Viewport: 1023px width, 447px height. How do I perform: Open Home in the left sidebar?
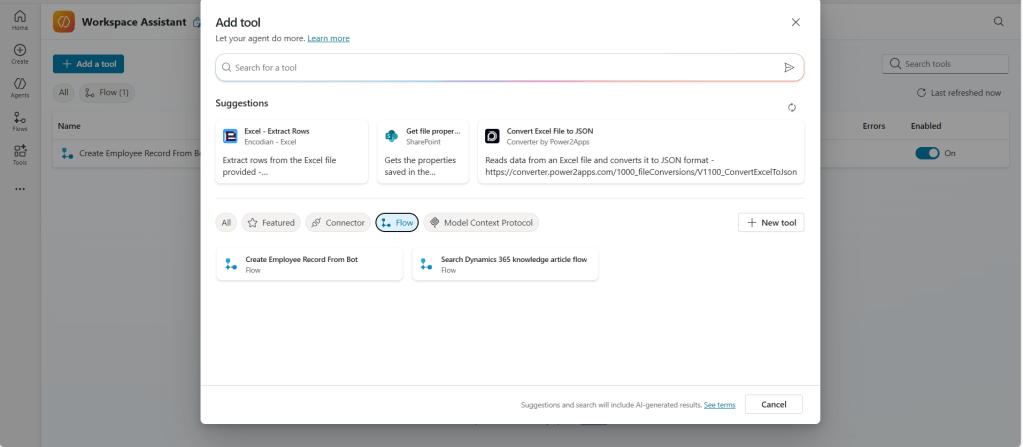(x=19, y=19)
